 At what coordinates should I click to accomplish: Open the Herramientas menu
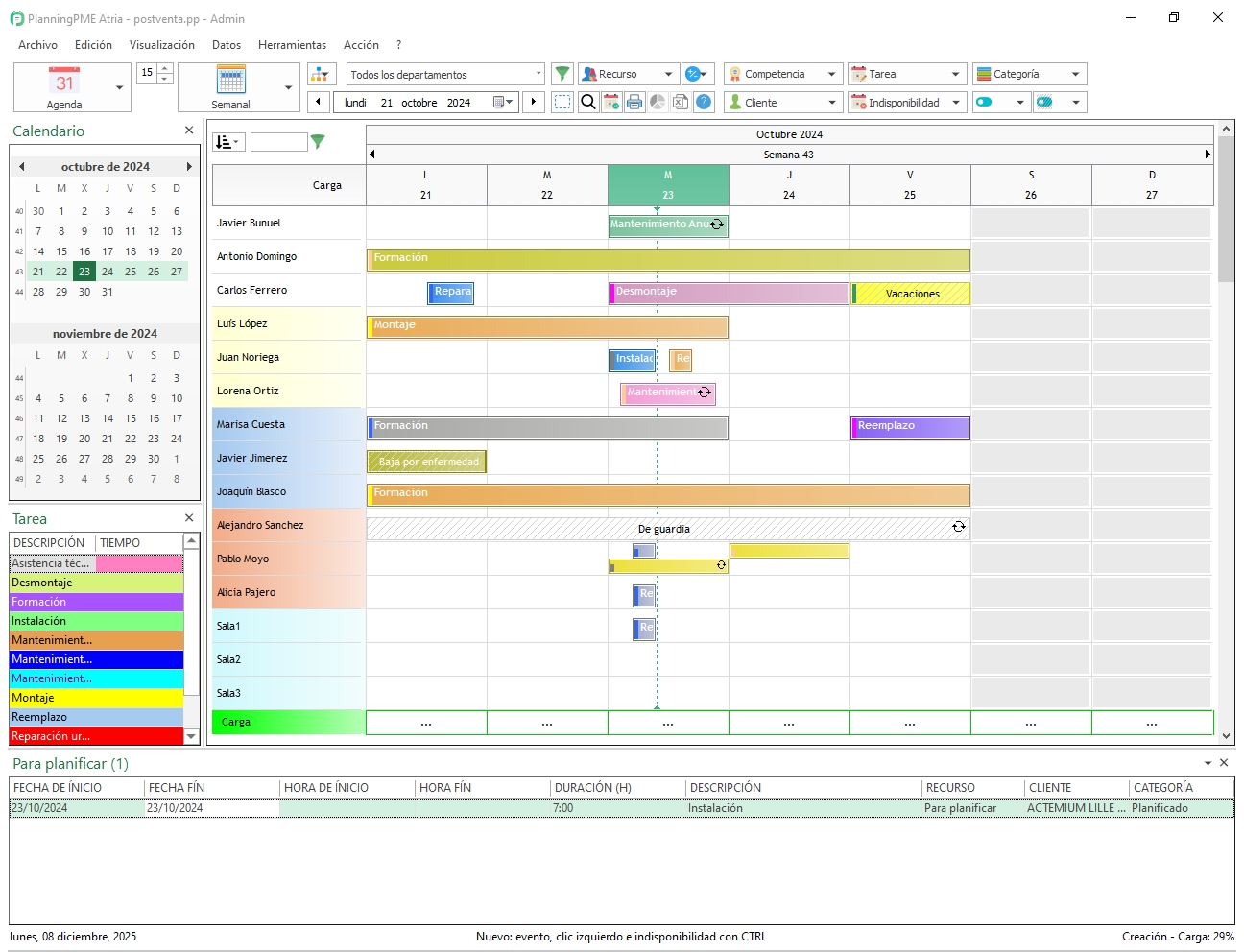coord(292,44)
